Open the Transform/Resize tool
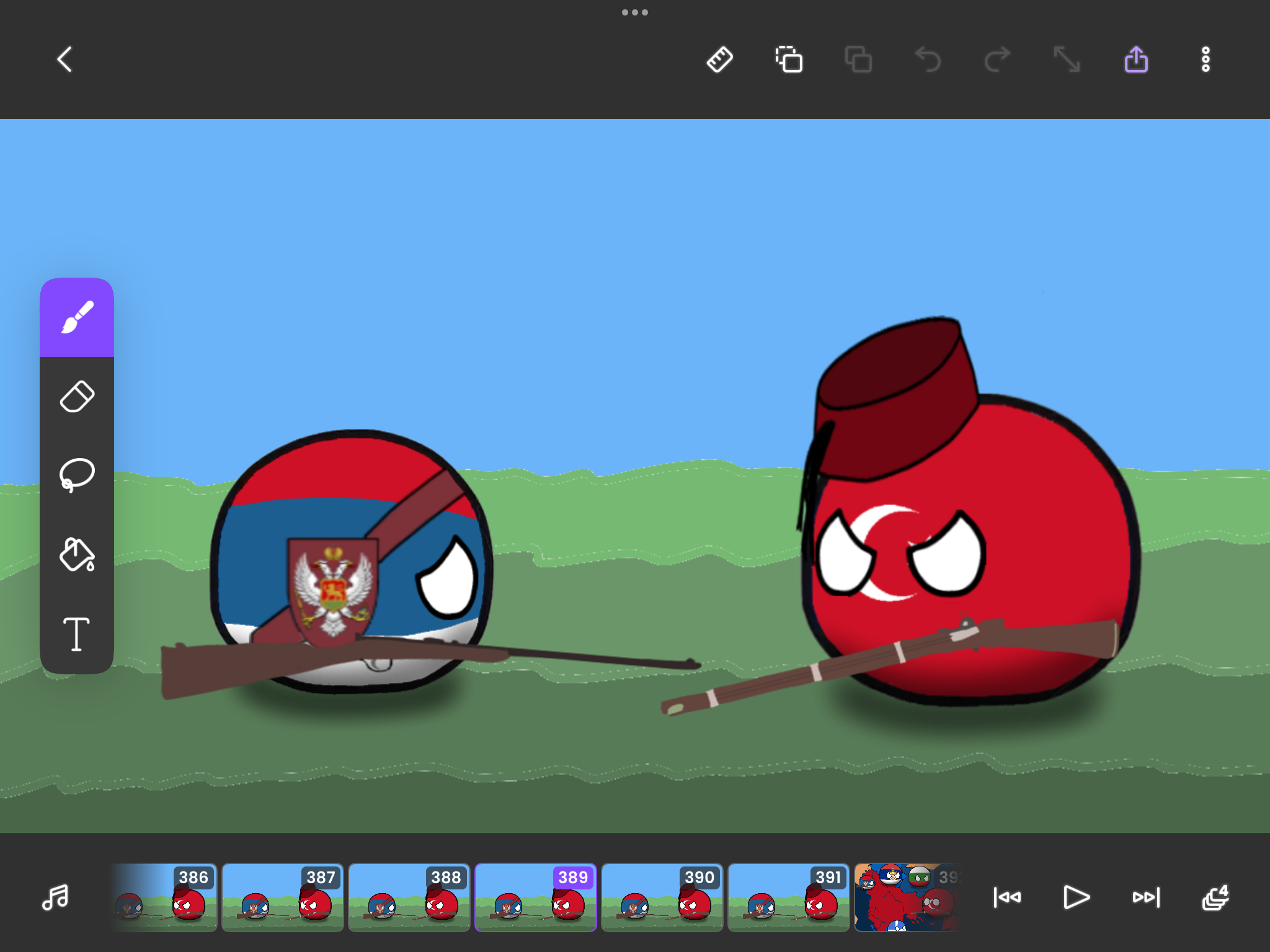 (1066, 59)
